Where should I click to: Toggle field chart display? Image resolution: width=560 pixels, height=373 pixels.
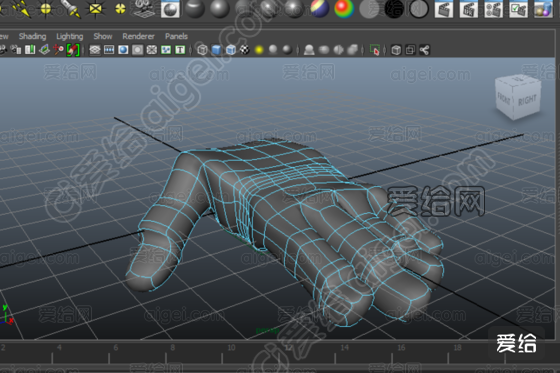click(152, 50)
